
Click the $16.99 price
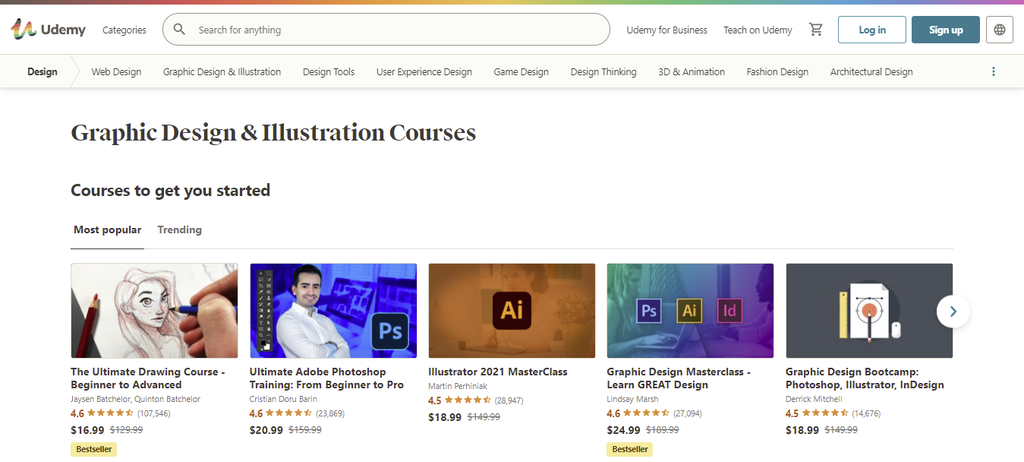88,430
